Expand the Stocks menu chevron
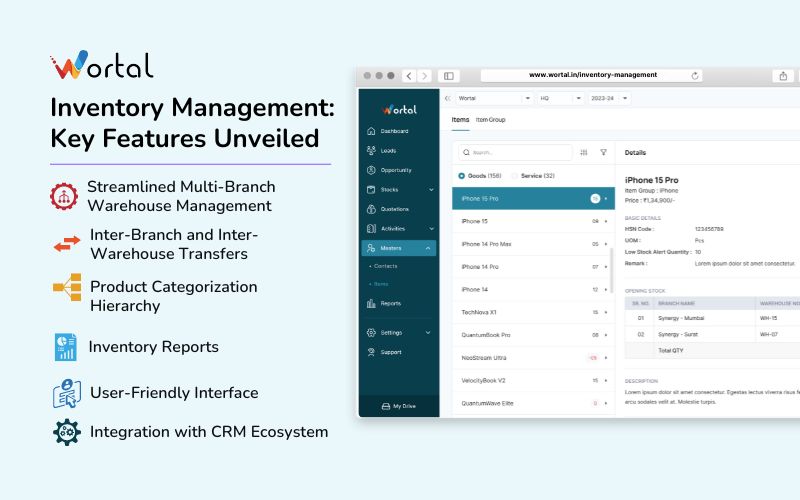Screen dimensions: 800x500 431,189
